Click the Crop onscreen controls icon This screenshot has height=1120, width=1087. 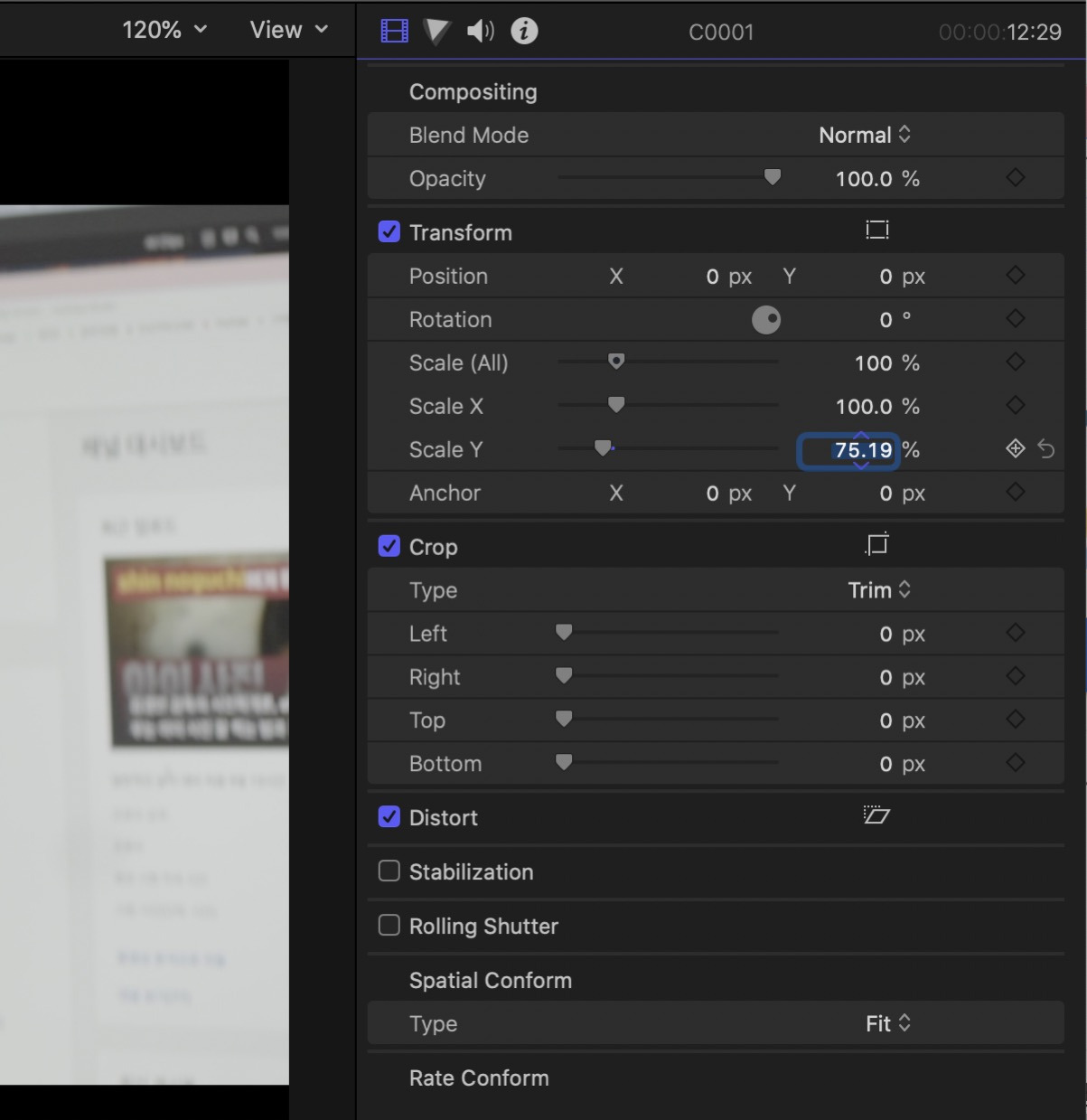coord(877,544)
